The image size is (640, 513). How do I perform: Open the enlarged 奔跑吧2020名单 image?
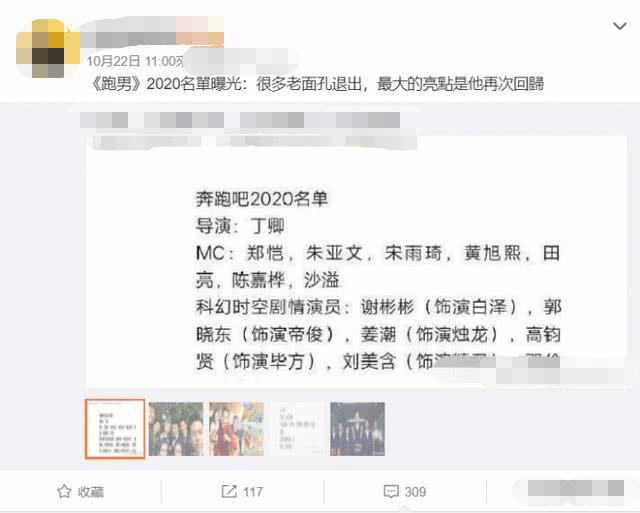(x=356, y=261)
